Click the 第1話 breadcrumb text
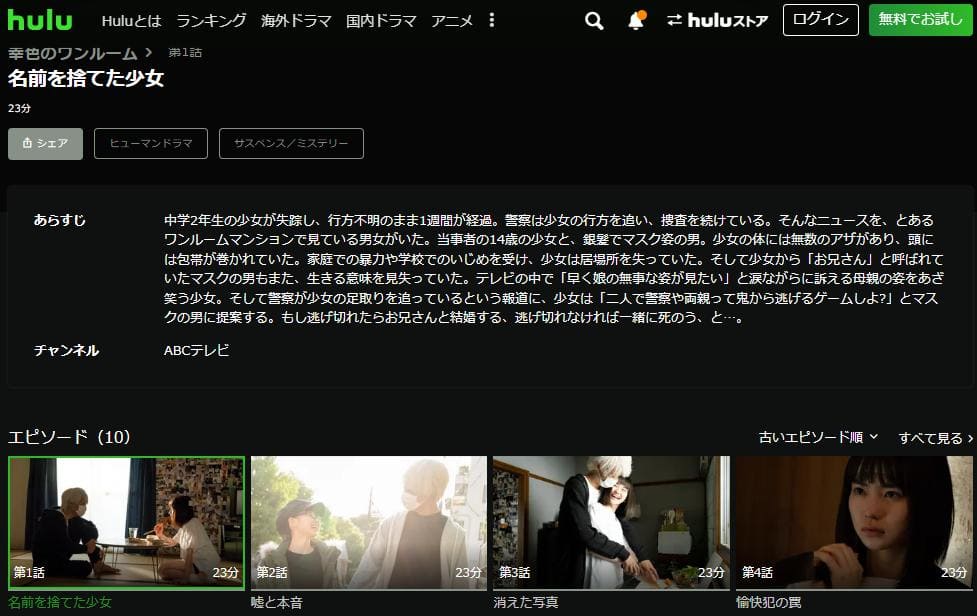The height and width of the screenshot is (616, 977). coord(185,53)
